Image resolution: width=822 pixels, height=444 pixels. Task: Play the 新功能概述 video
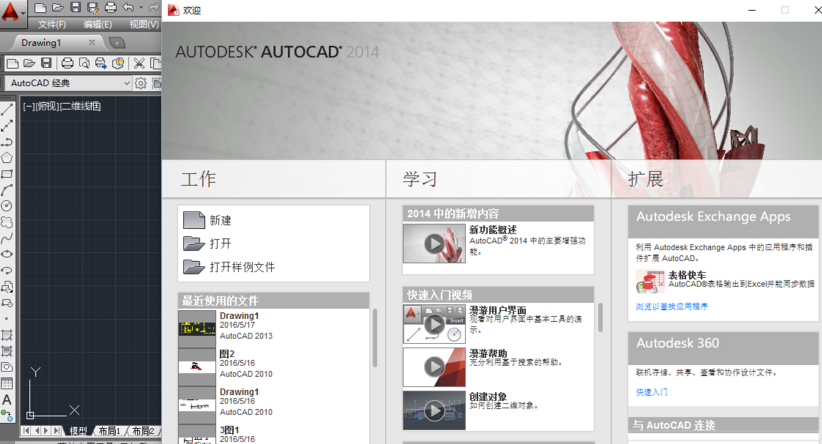pos(434,243)
